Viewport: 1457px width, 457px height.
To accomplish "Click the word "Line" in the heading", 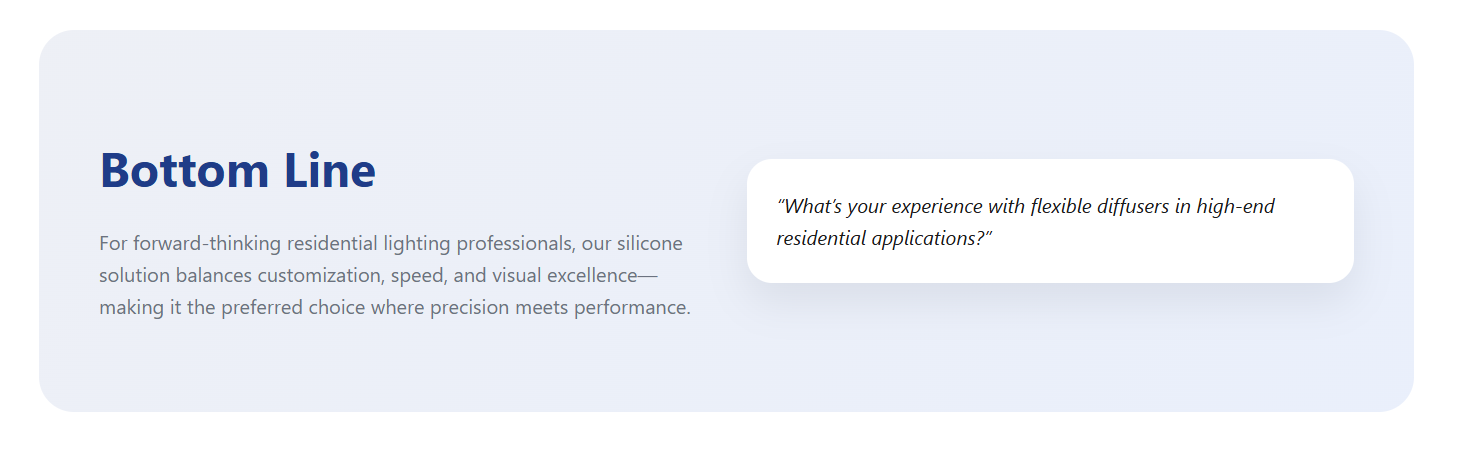I will coord(329,170).
